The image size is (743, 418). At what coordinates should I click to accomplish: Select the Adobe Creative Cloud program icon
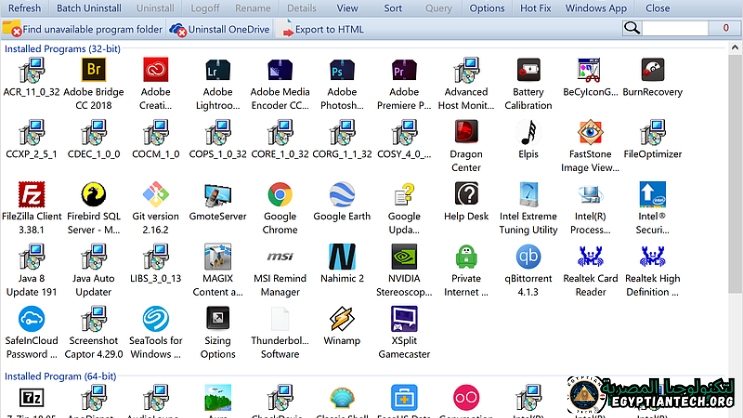[x=155, y=70]
